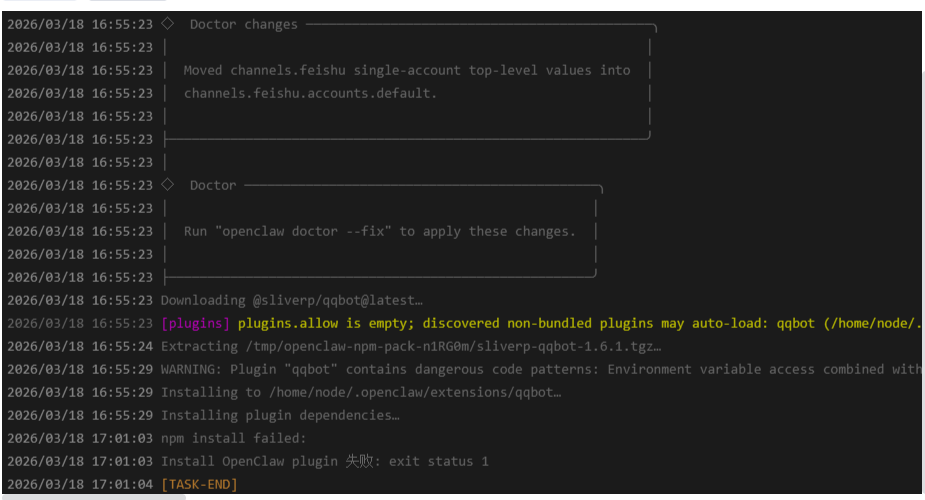Select the "channels.feishu.accounts.default." text
The height and width of the screenshot is (500, 925).
(310, 93)
